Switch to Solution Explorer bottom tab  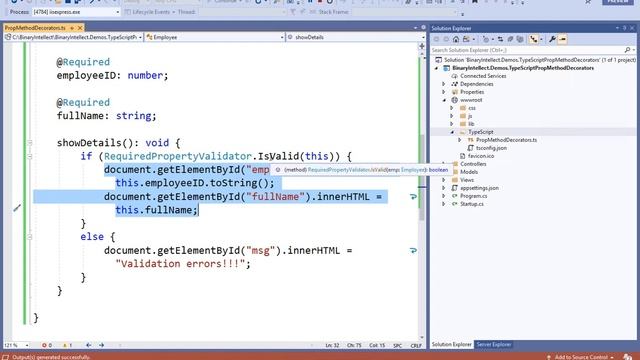tap(451, 344)
